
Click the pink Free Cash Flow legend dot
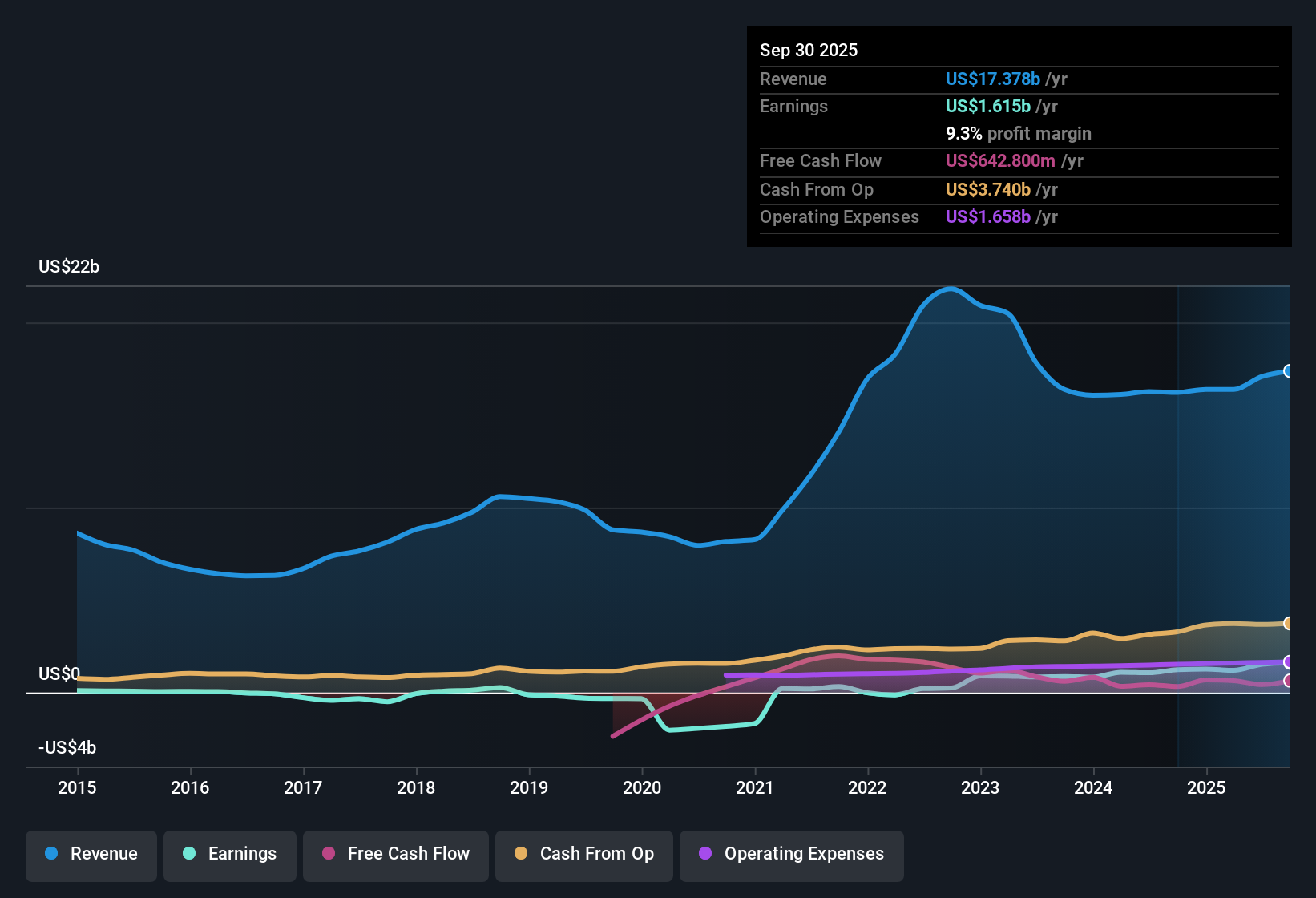[x=328, y=854]
